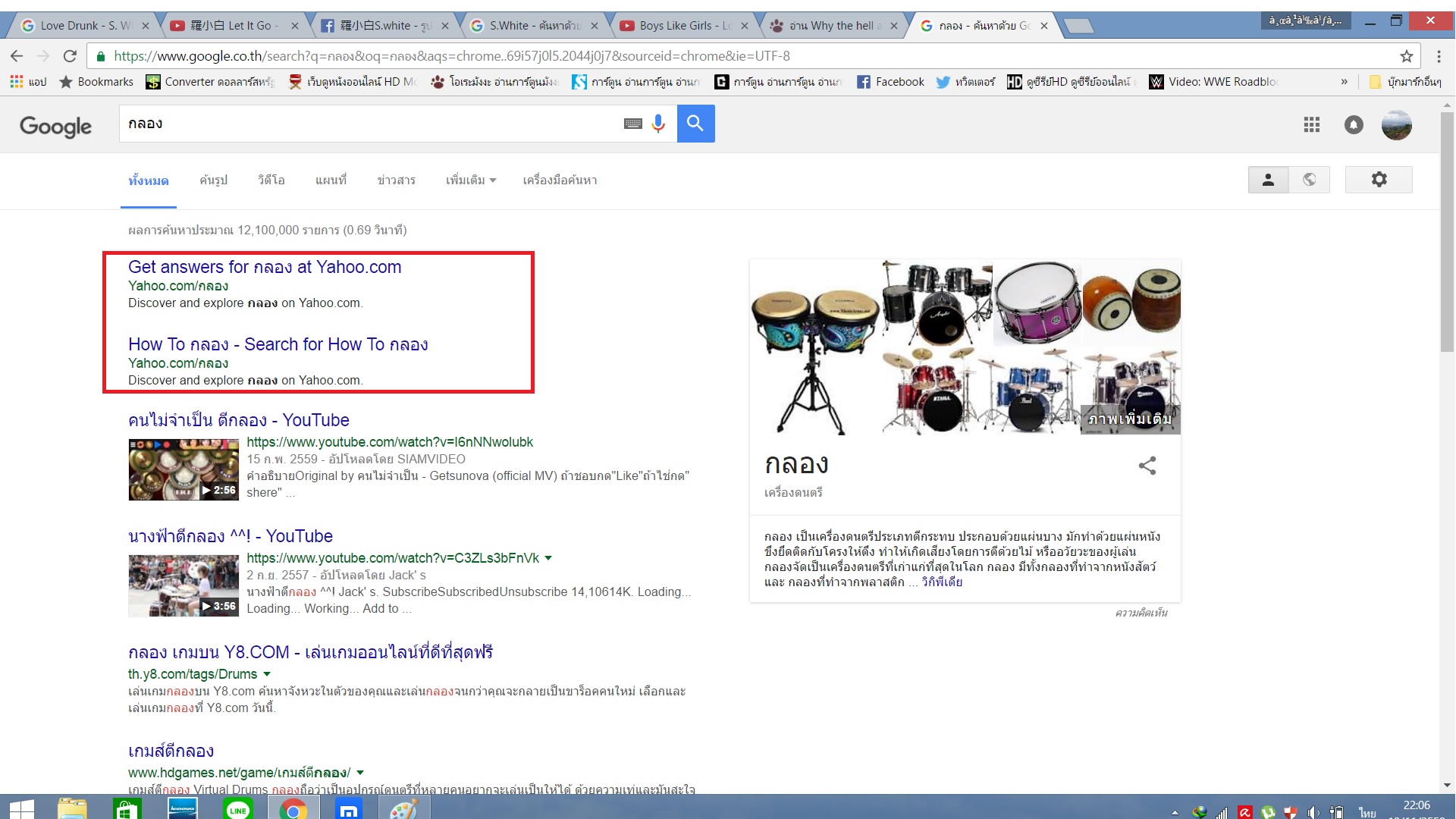Viewport: 1456px width, 819px height.
Task: Open the on-screen keyboard input tool
Action: pos(633,124)
